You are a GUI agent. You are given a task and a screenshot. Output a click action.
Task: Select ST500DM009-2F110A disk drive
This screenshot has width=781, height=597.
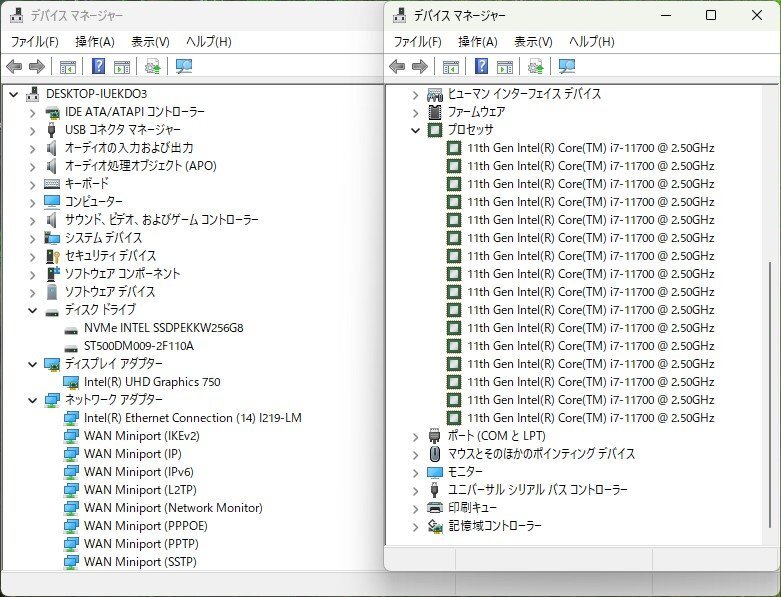click(x=138, y=346)
